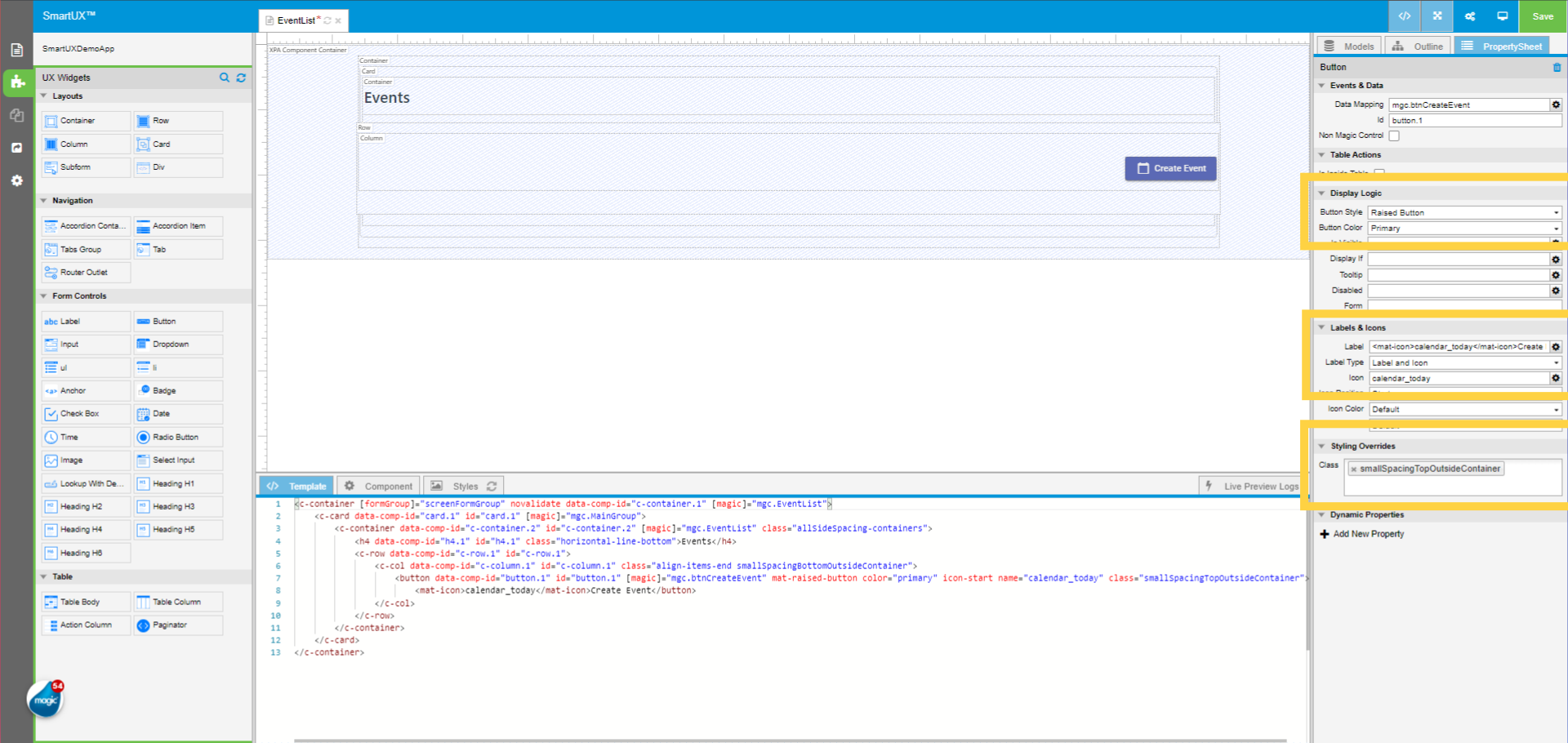Delete the Button via the trash icon
Viewport: 1568px width, 743px height.
[1555, 68]
